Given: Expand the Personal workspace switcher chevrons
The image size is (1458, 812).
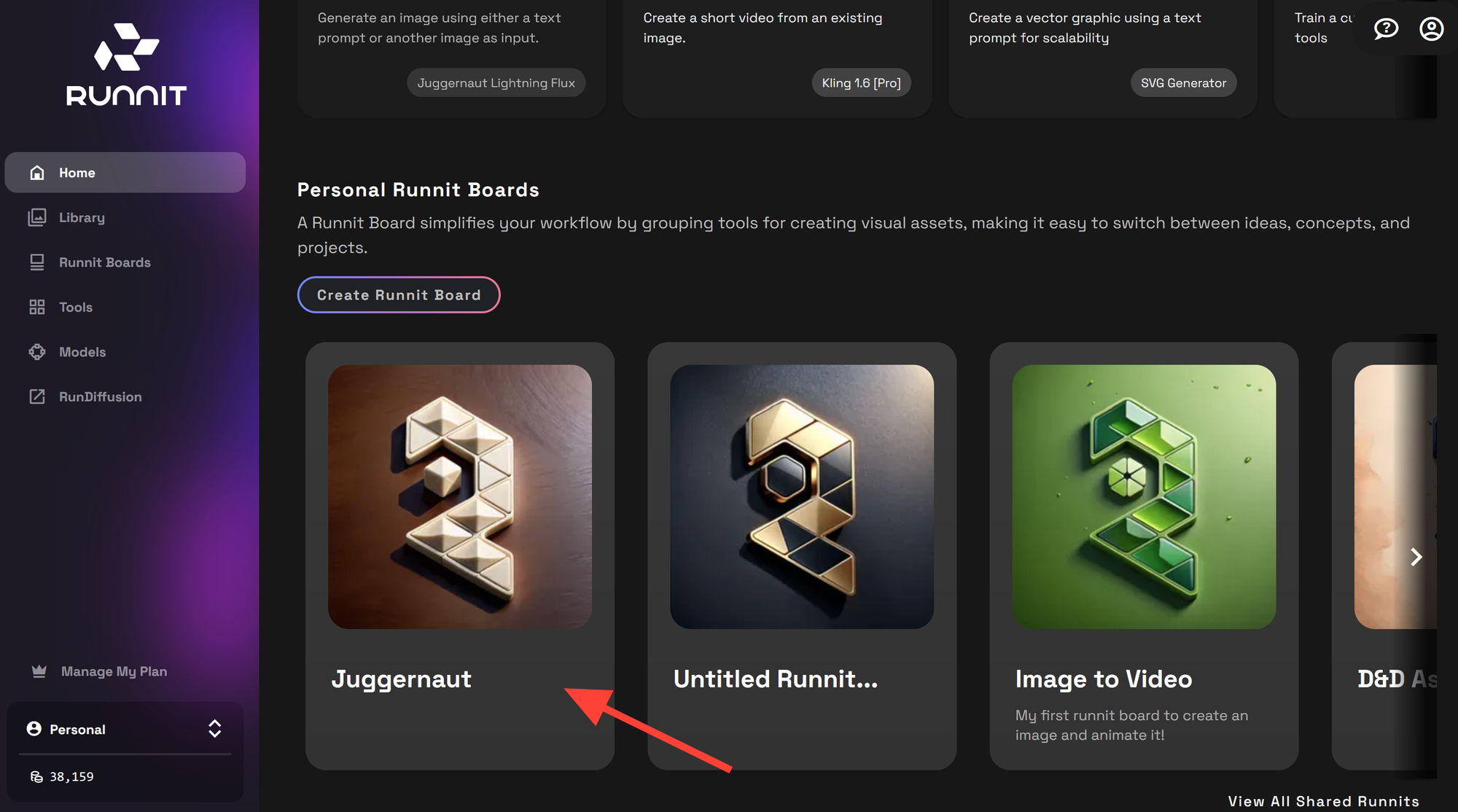Looking at the screenshot, I should 215,728.
